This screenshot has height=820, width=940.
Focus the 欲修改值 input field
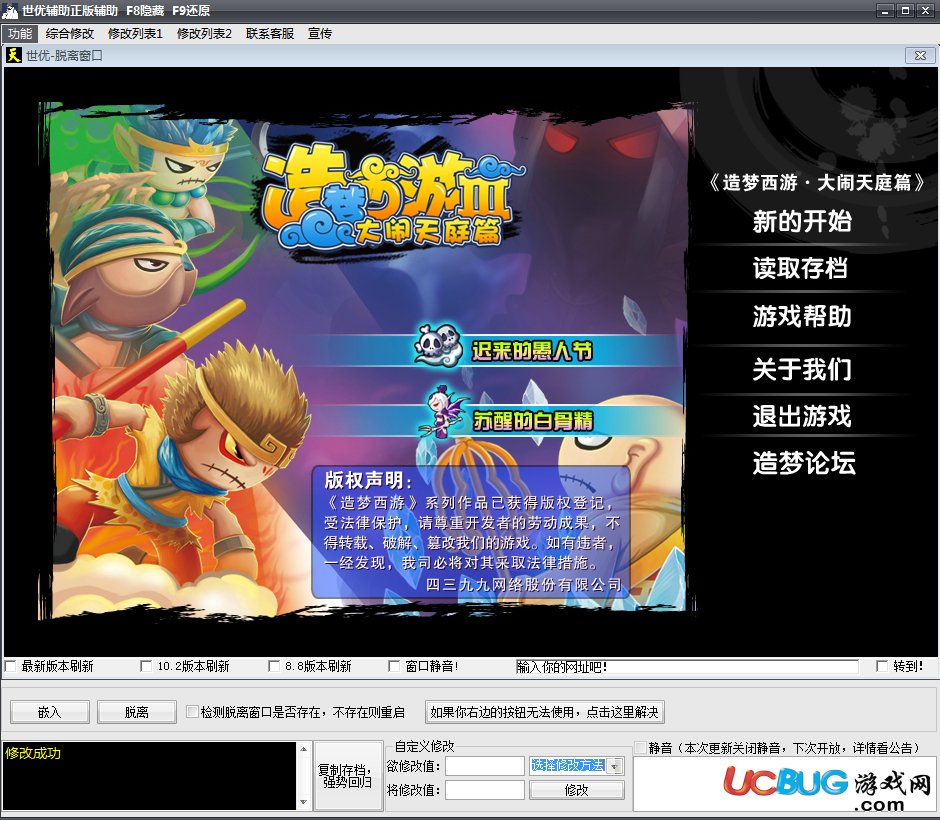(485, 765)
